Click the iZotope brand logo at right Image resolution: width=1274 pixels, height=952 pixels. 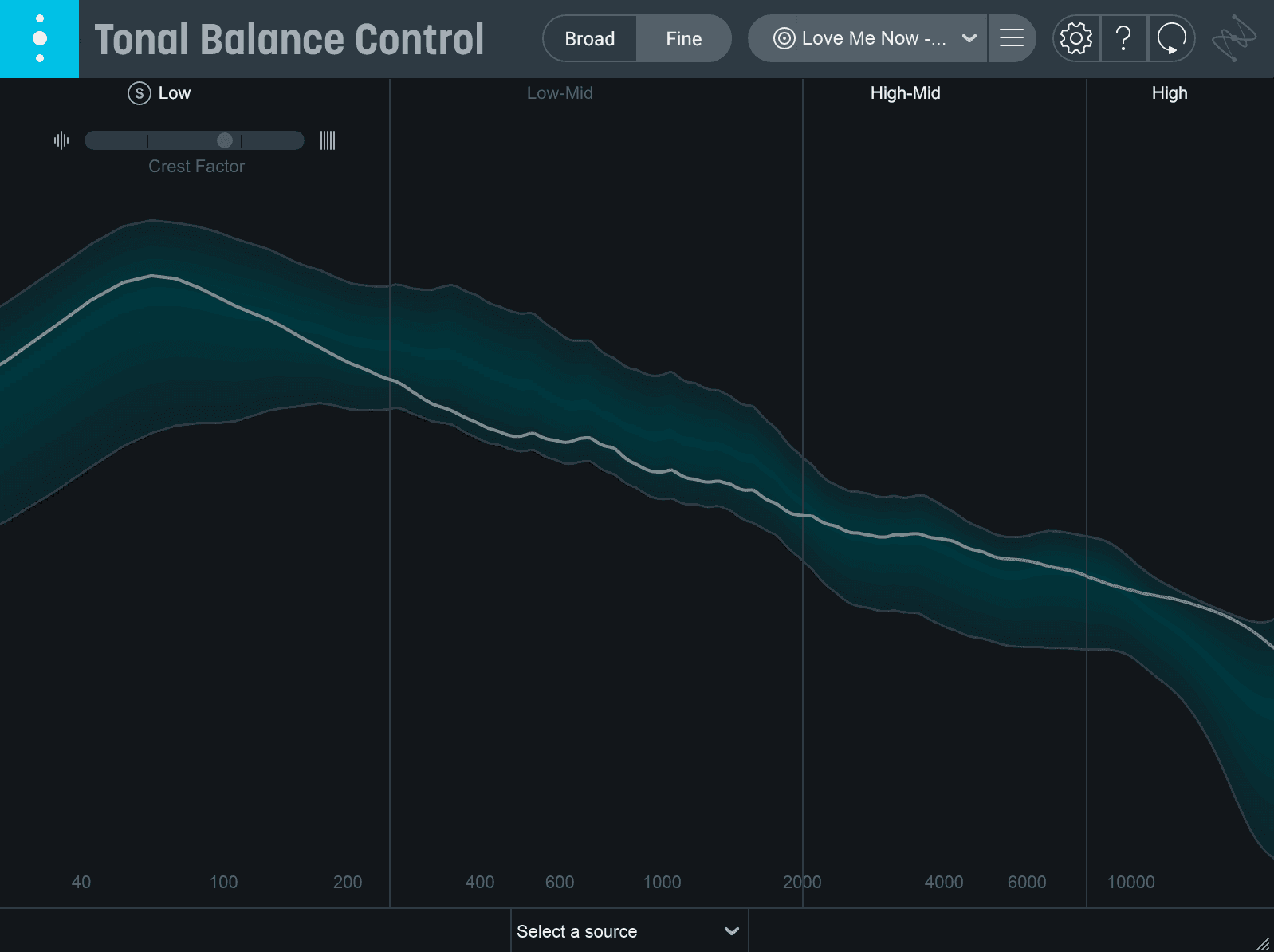tap(1234, 38)
